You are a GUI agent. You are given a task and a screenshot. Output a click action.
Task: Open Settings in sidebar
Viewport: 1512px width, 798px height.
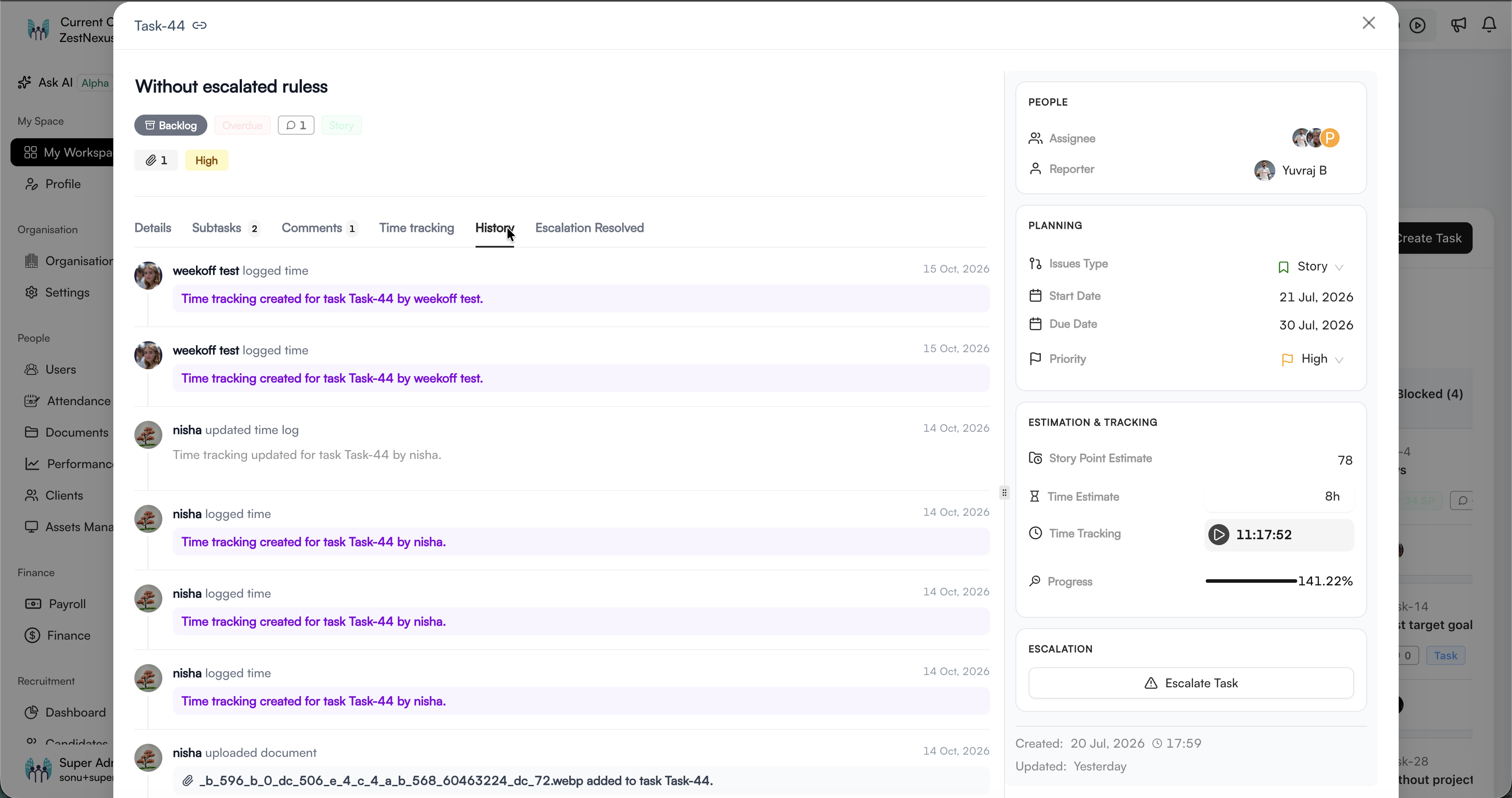point(57,292)
